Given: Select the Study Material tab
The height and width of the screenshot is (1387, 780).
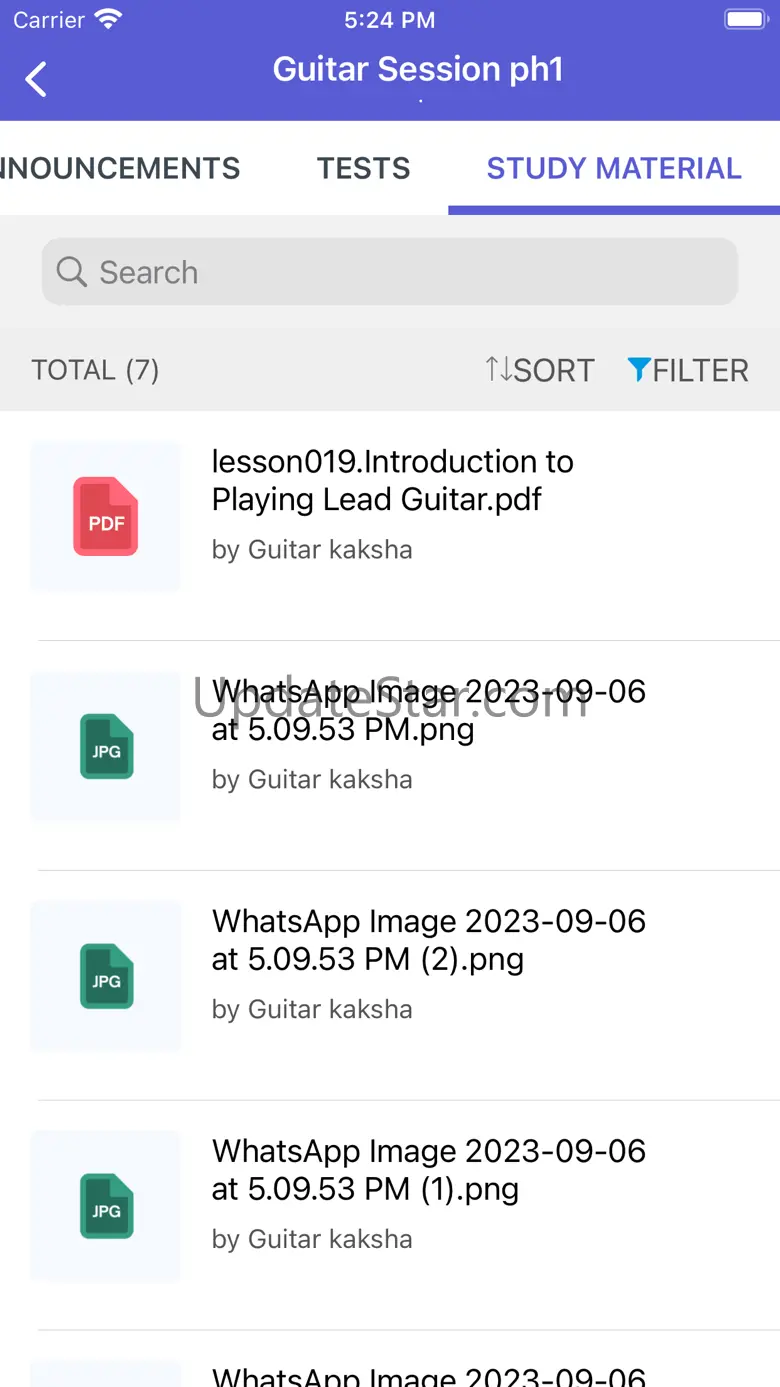Looking at the screenshot, I should pyautogui.click(x=614, y=168).
